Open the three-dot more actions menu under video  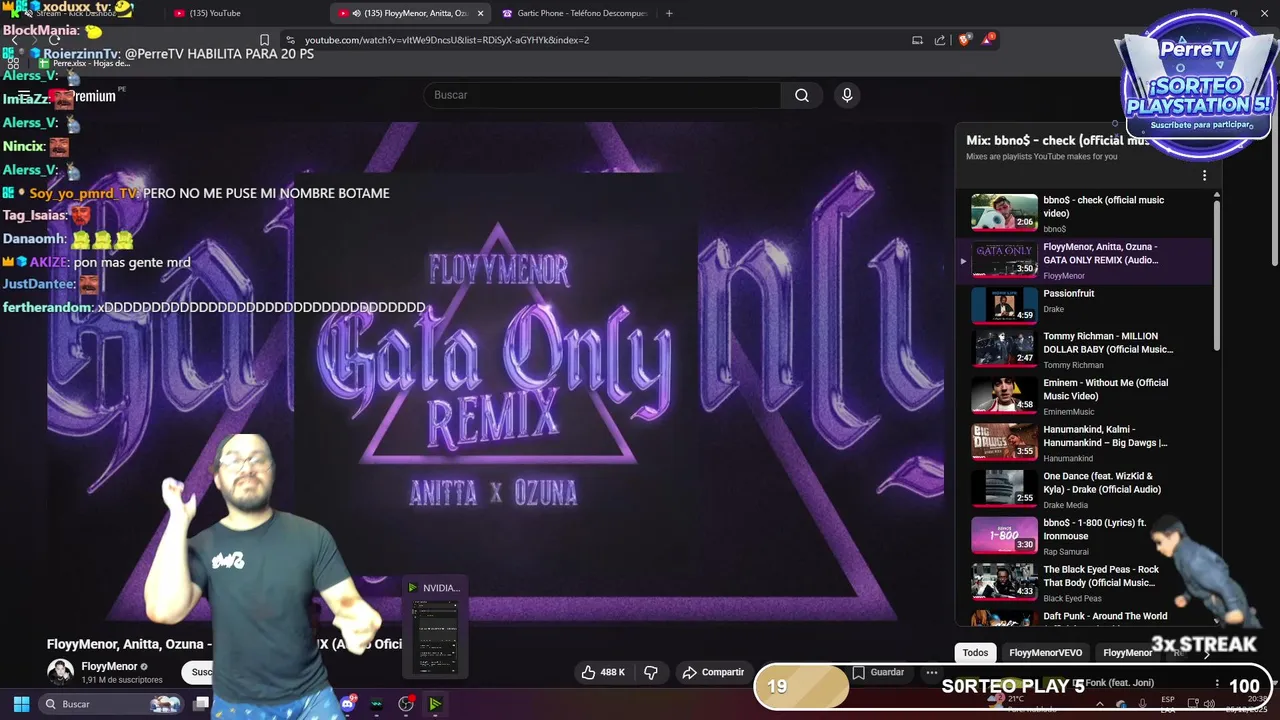coord(932,672)
